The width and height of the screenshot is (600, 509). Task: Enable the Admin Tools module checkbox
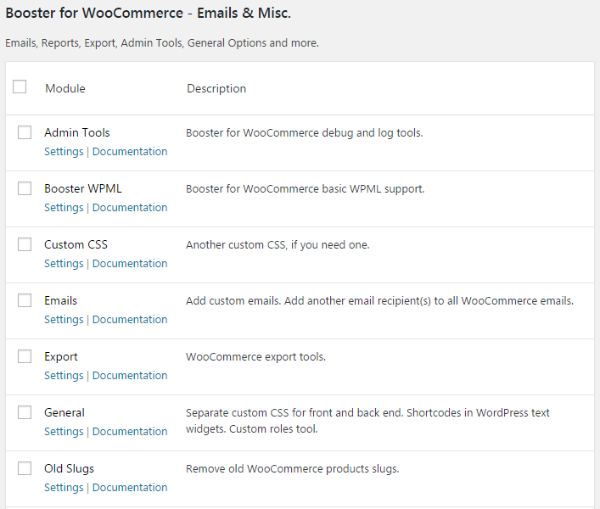click(x=25, y=132)
